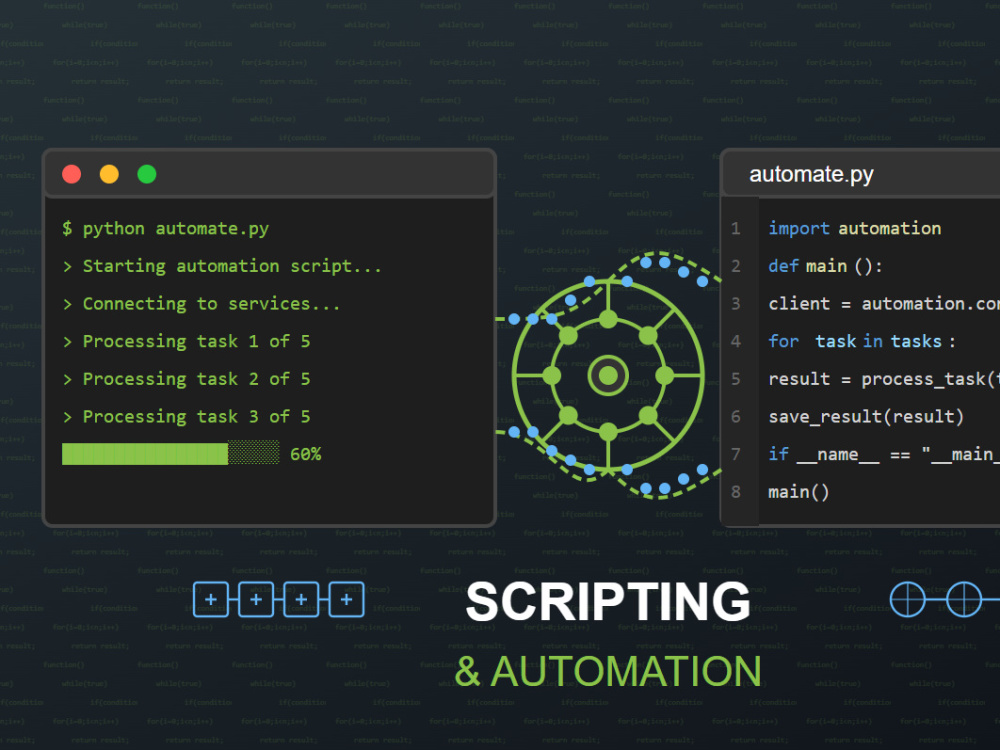Click the "$ python automate.py" command line
This screenshot has width=1000, height=750.
pyautogui.click(x=166, y=229)
